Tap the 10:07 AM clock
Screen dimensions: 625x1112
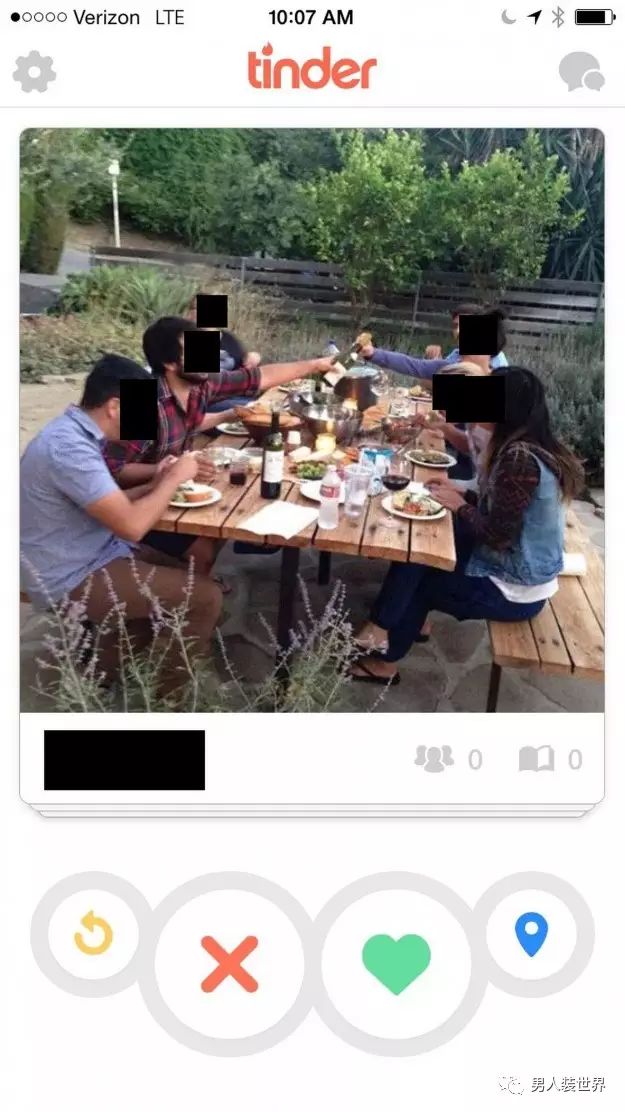[x=311, y=17]
